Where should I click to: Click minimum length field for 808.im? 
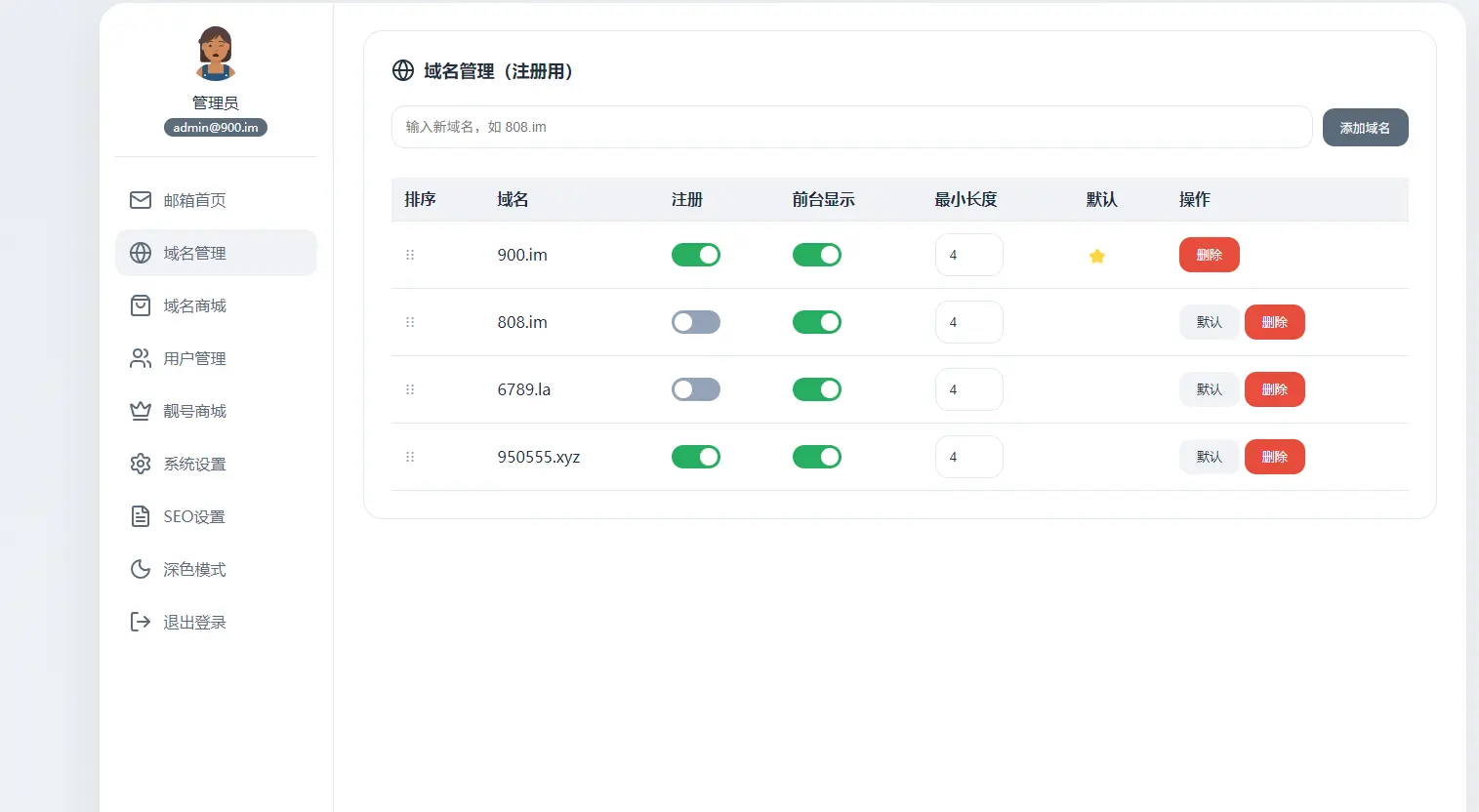click(969, 322)
